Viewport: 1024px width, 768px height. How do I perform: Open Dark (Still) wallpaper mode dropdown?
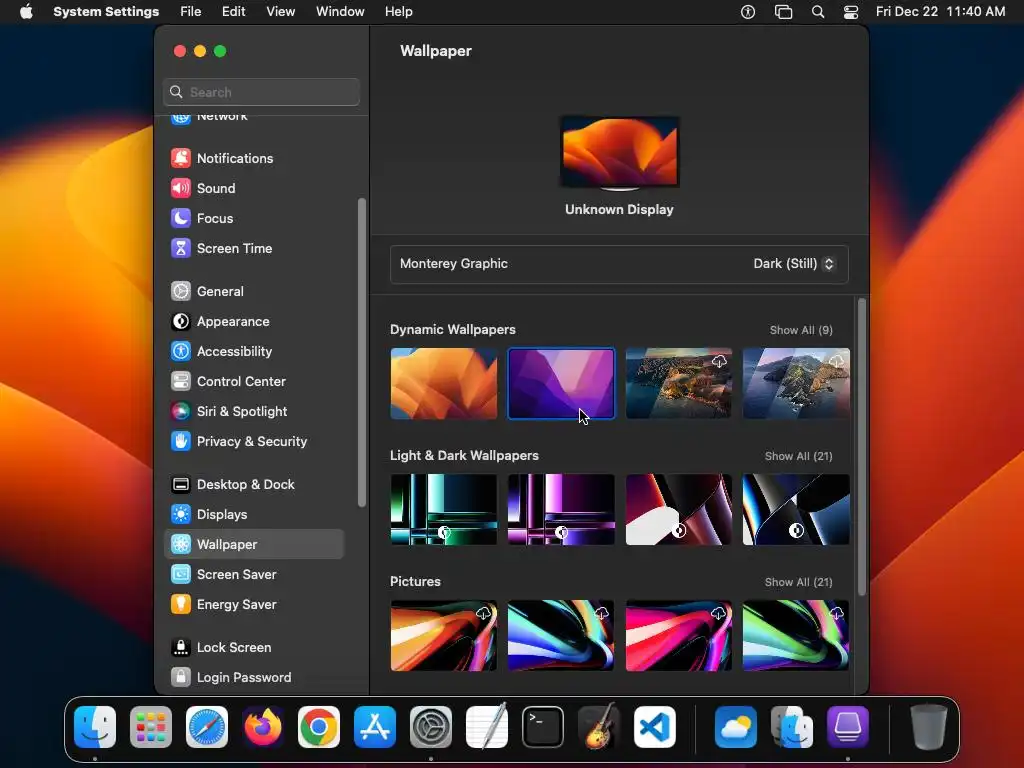click(x=793, y=264)
